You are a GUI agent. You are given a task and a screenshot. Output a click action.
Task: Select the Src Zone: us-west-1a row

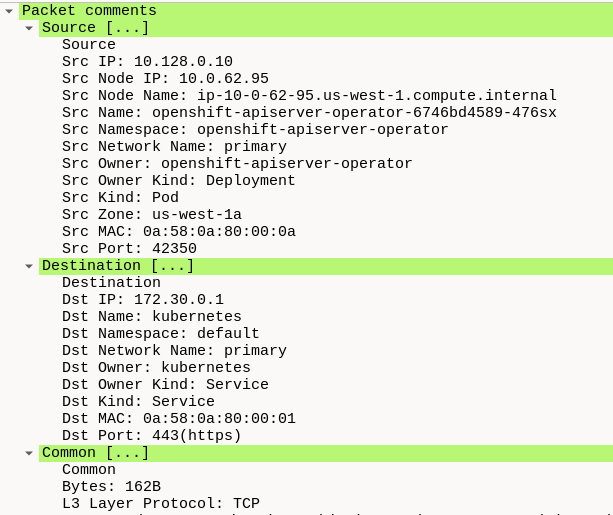click(151, 215)
